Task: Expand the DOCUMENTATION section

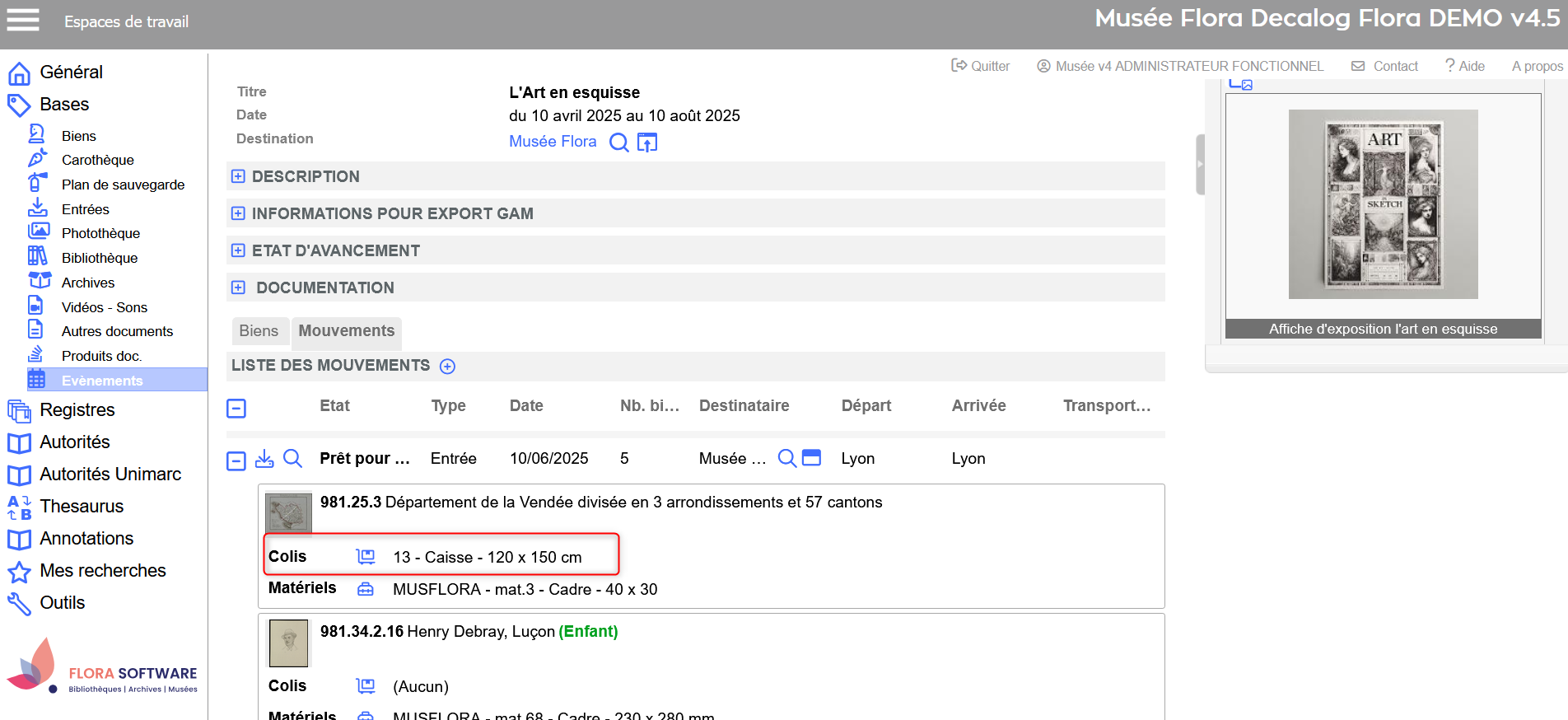Action: pos(238,288)
